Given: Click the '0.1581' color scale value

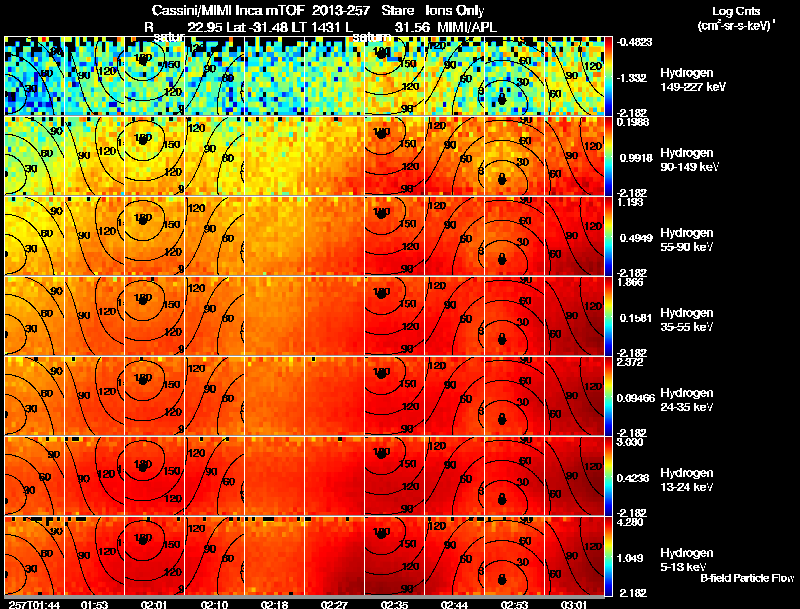Looking at the screenshot, I should click(636, 318).
